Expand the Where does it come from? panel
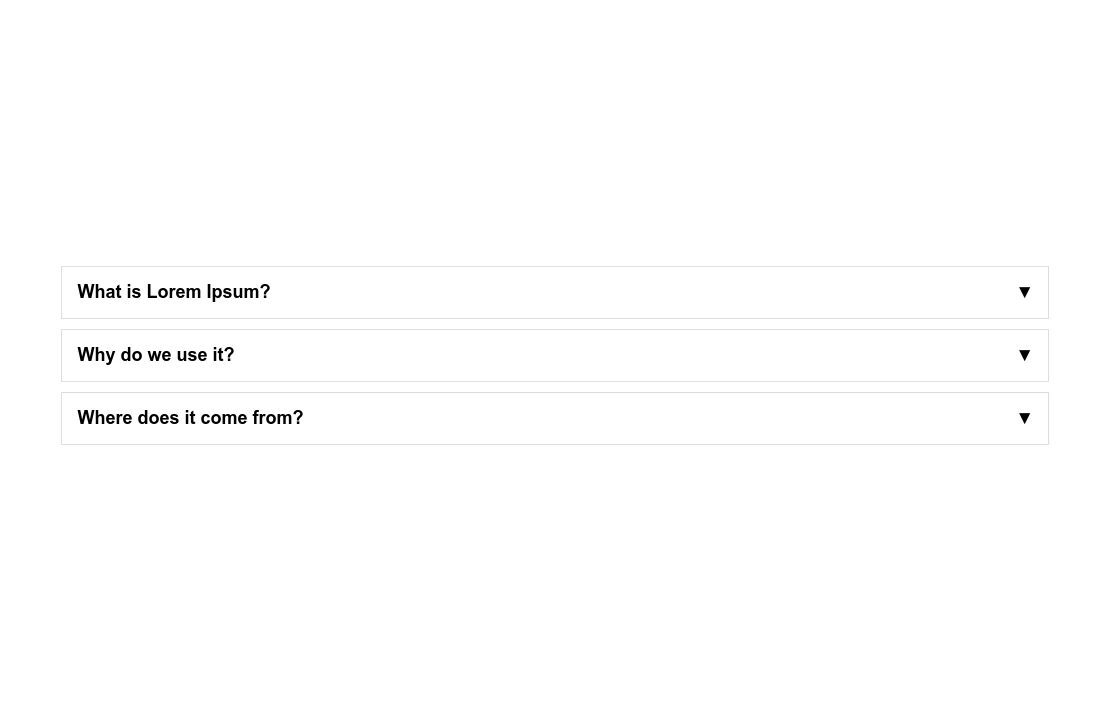This screenshot has height=705, width=1101. pos(554,418)
